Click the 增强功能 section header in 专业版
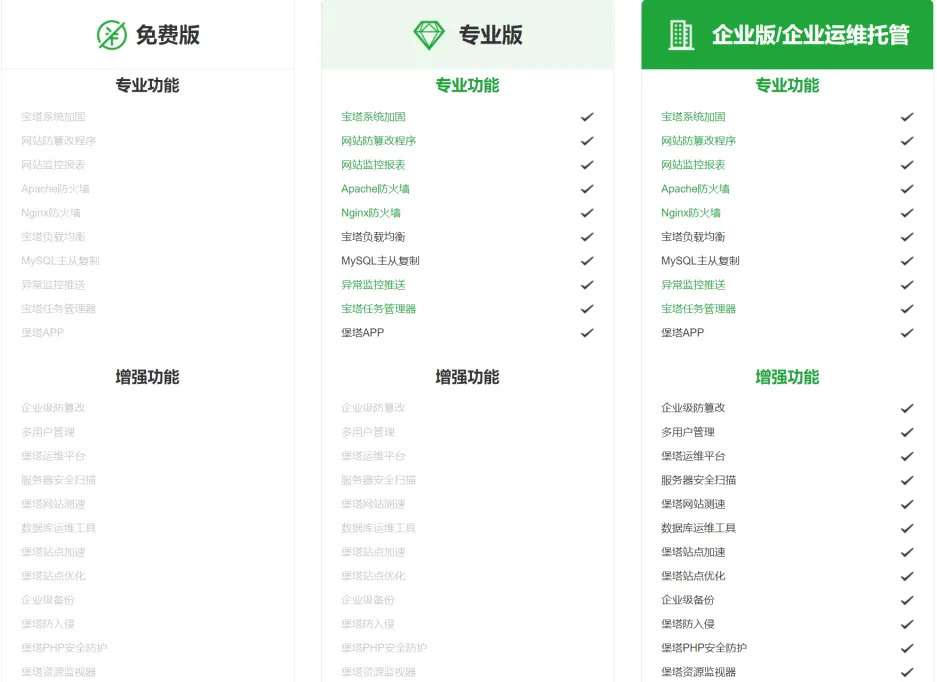 click(x=467, y=377)
